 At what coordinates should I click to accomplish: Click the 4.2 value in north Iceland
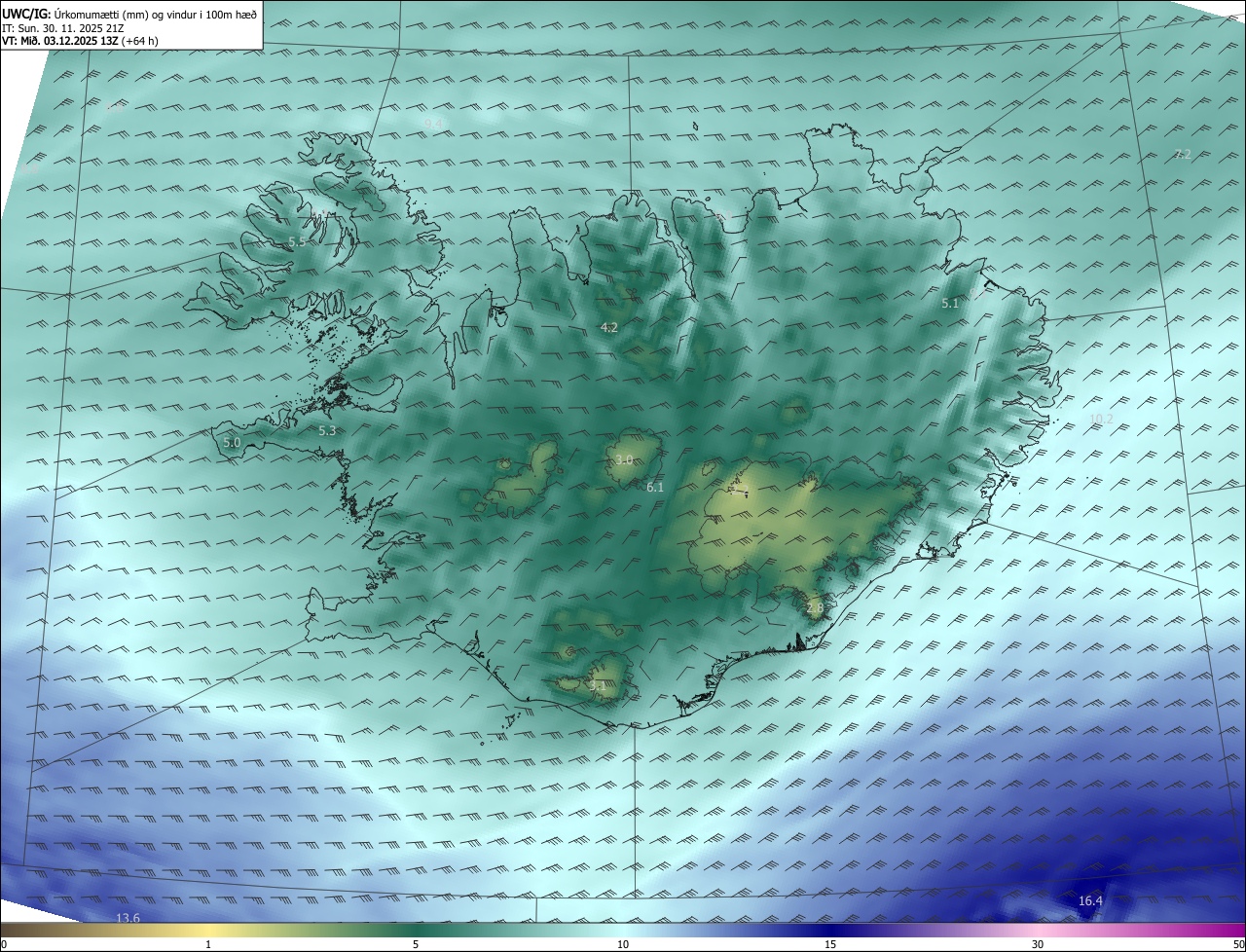point(609,328)
